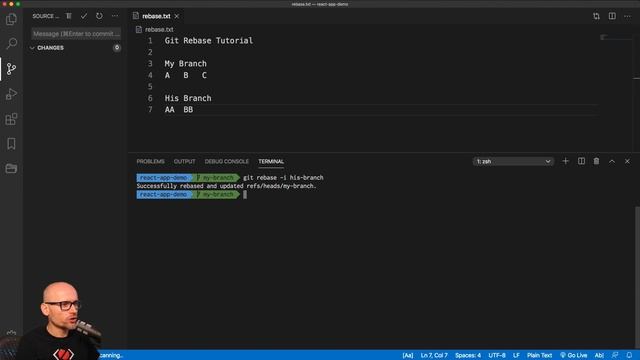This screenshot has width=640, height=360.
Task: Close the rebase.txt editor tab
Action: point(177,16)
